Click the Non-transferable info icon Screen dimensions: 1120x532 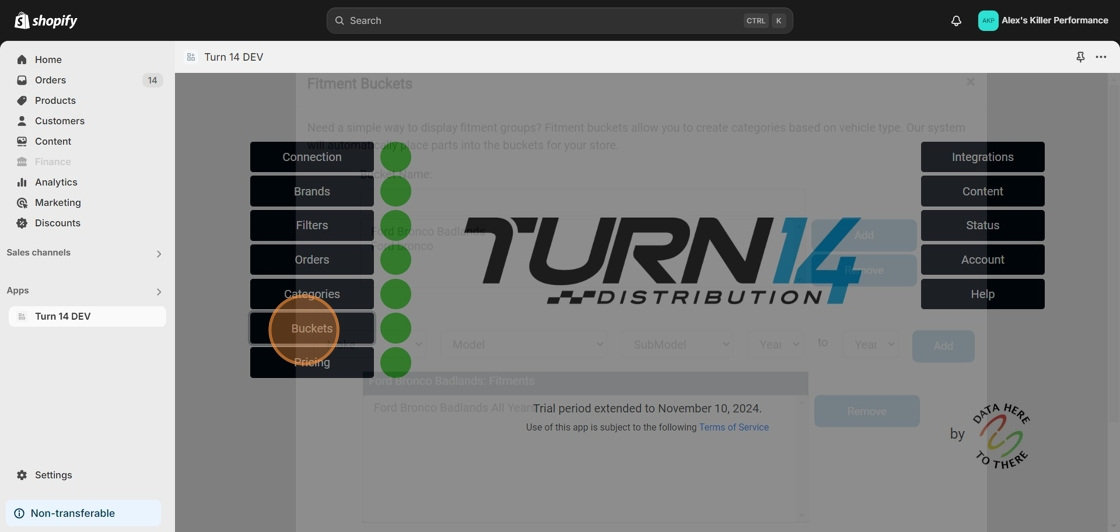pyautogui.click(x=19, y=513)
